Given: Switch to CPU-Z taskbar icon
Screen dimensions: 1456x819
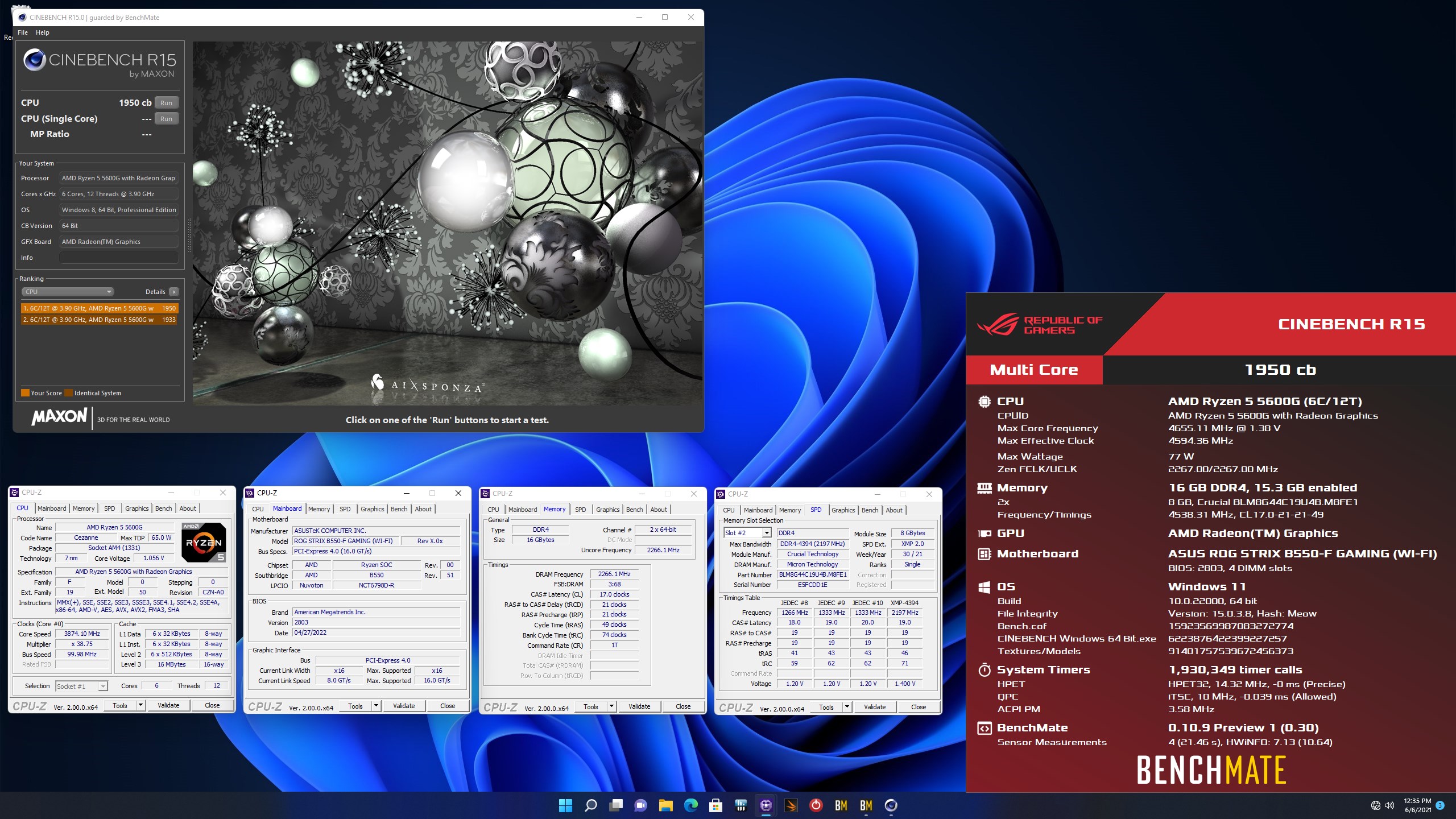Looking at the screenshot, I should [x=766, y=805].
